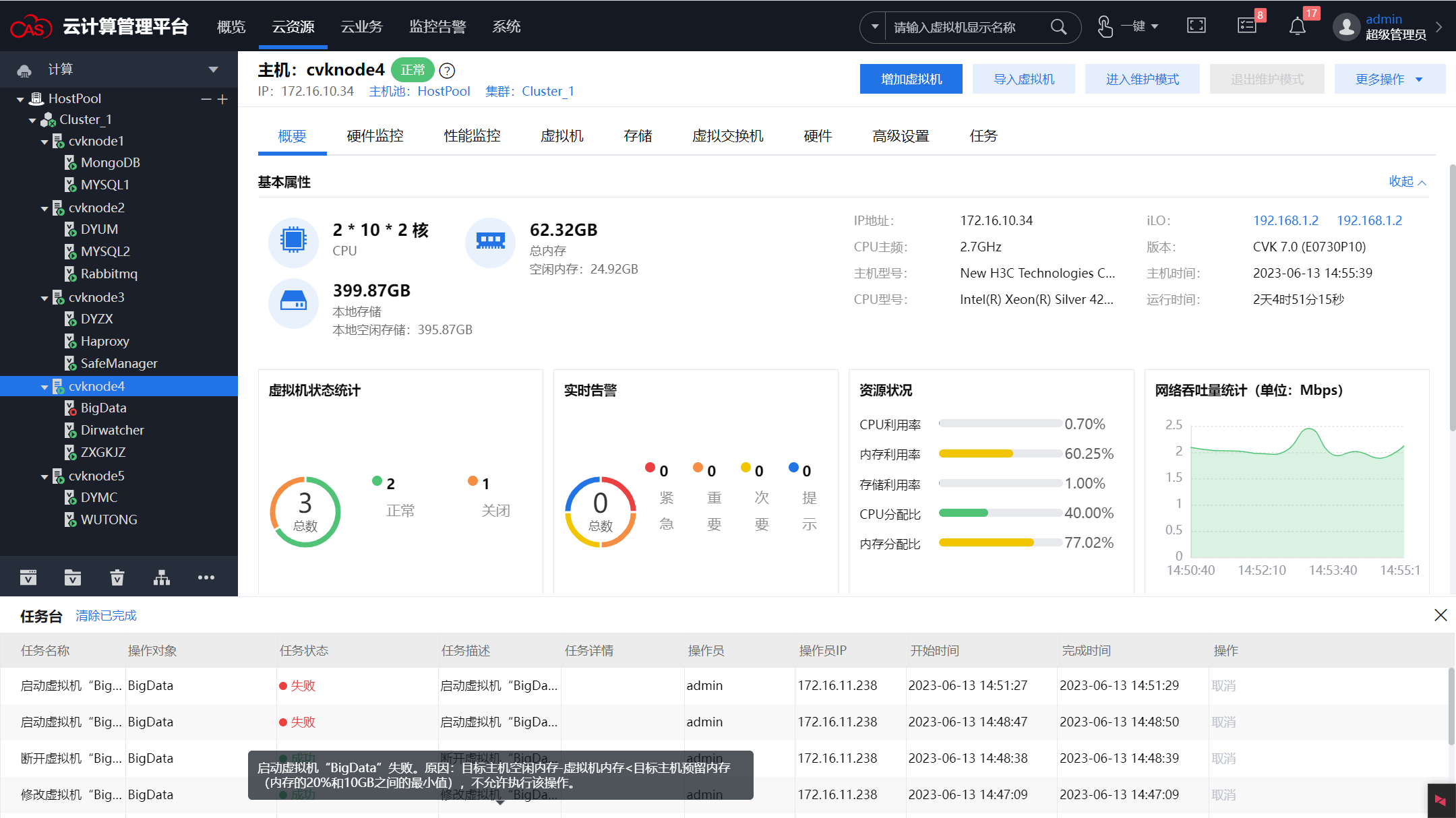Open the 更多操作 dropdown
Viewport: 1456px width, 818px height.
coord(1389,80)
